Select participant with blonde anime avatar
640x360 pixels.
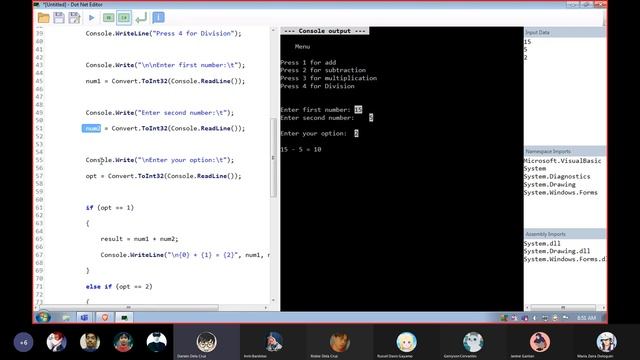pyautogui.click(x=406, y=342)
